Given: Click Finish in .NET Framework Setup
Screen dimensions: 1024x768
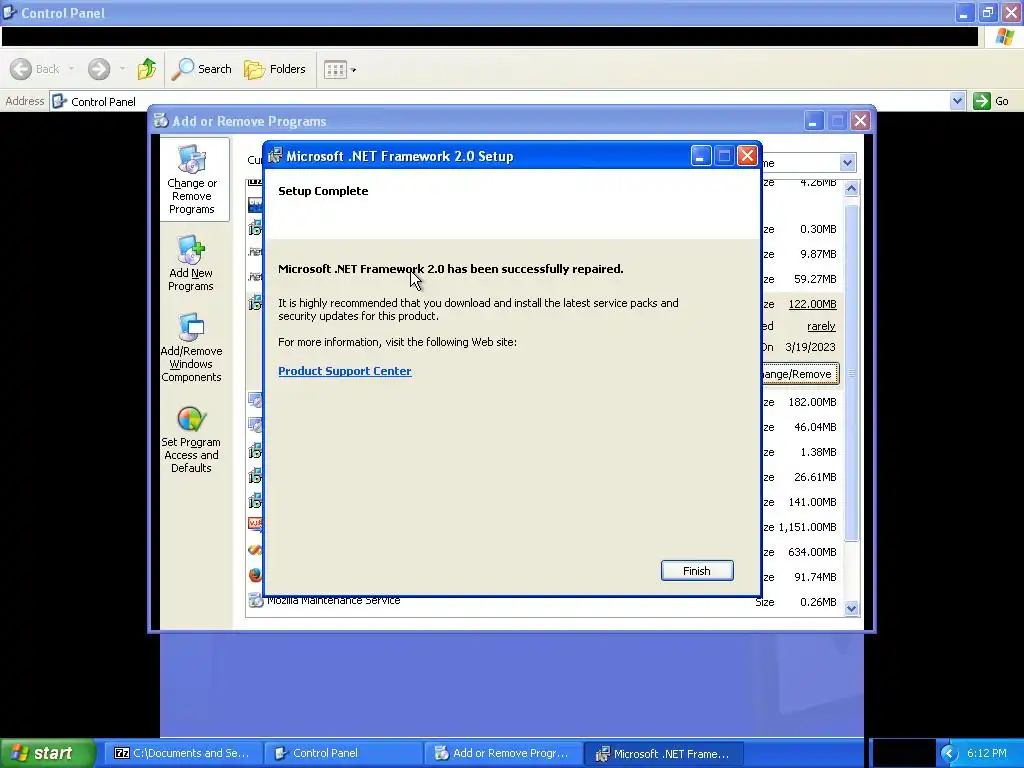Looking at the screenshot, I should [697, 571].
